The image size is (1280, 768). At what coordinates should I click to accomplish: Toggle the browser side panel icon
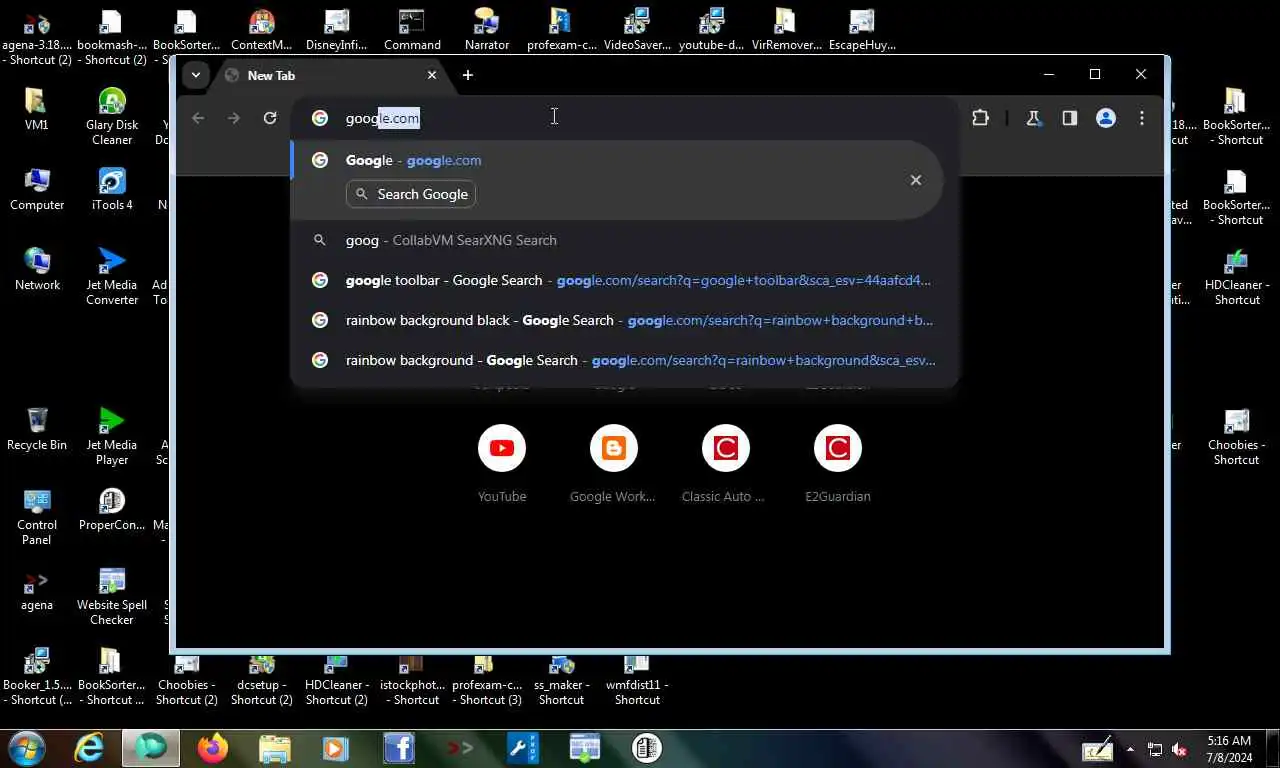[1070, 118]
